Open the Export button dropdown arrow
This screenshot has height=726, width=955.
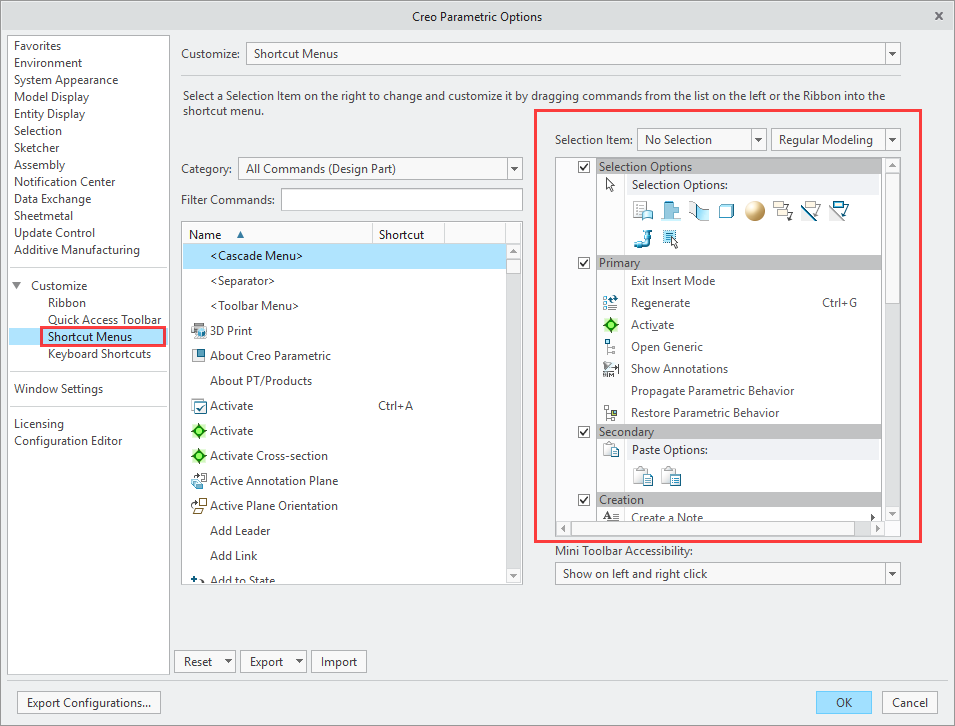click(x=299, y=661)
